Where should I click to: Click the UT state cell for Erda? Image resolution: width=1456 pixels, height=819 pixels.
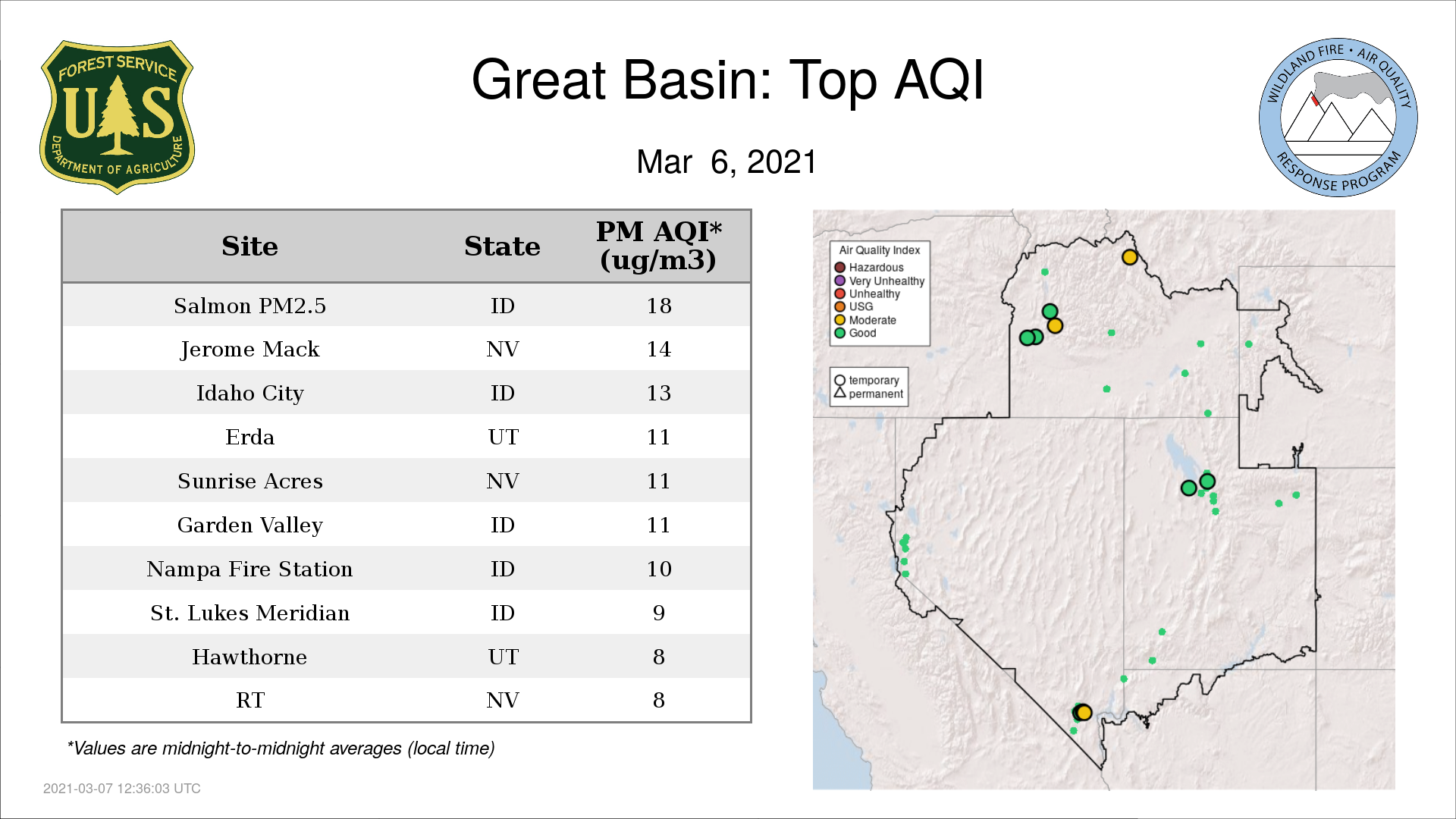[503, 438]
